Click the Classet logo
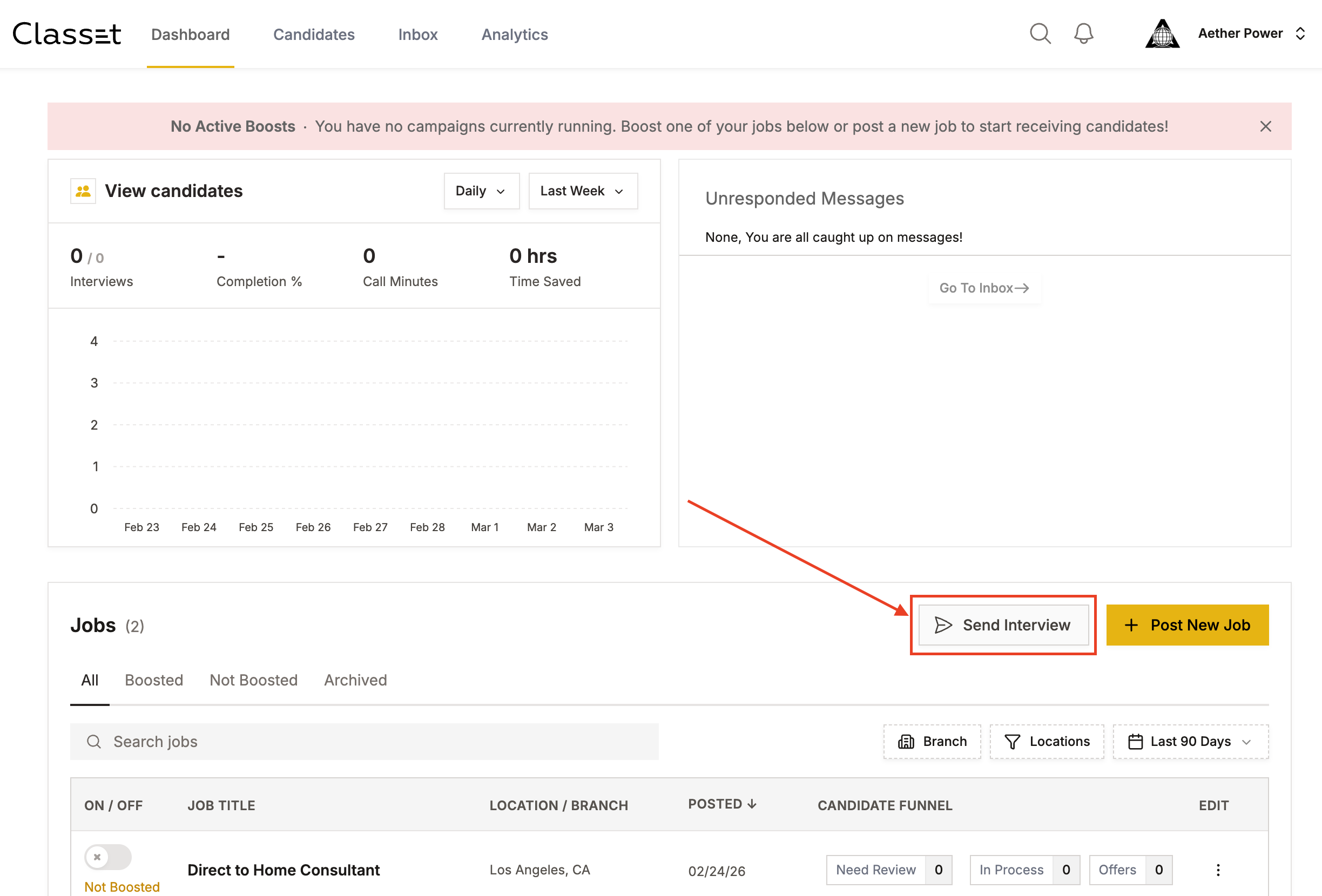Screen dimensions: 1322x896 pos(66,34)
